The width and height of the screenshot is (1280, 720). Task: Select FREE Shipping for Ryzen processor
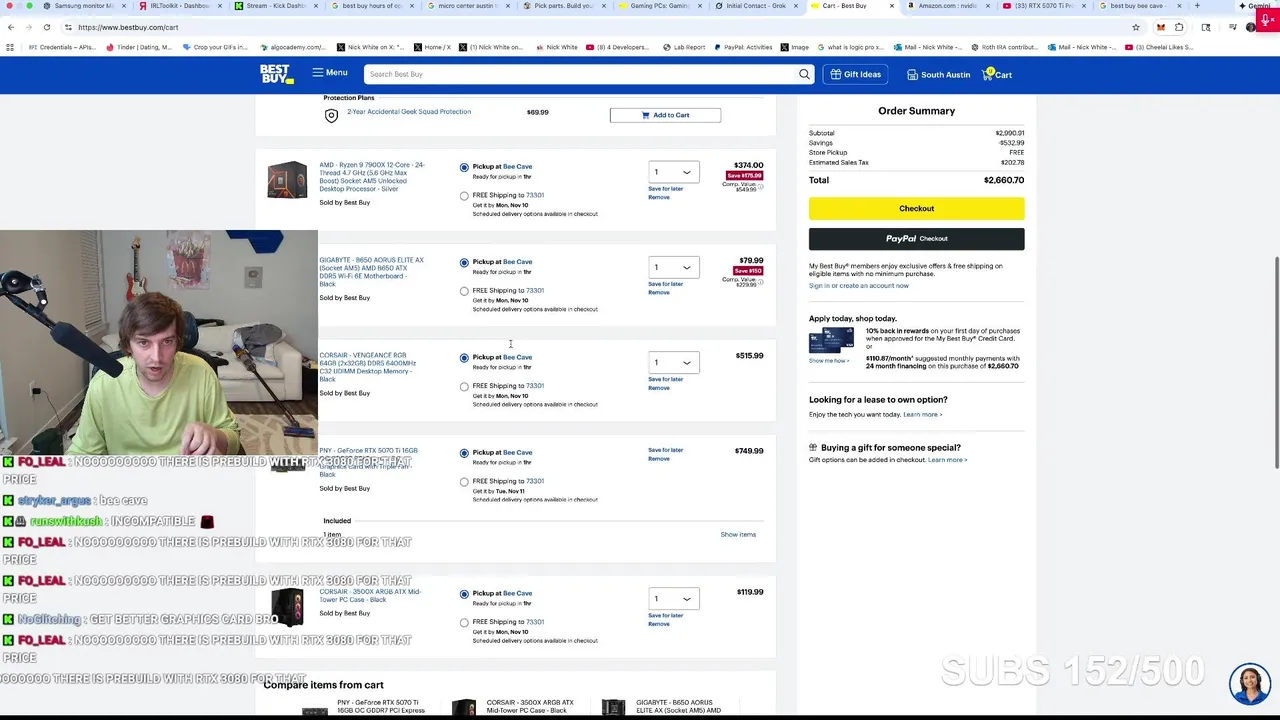(x=464, y=196)
